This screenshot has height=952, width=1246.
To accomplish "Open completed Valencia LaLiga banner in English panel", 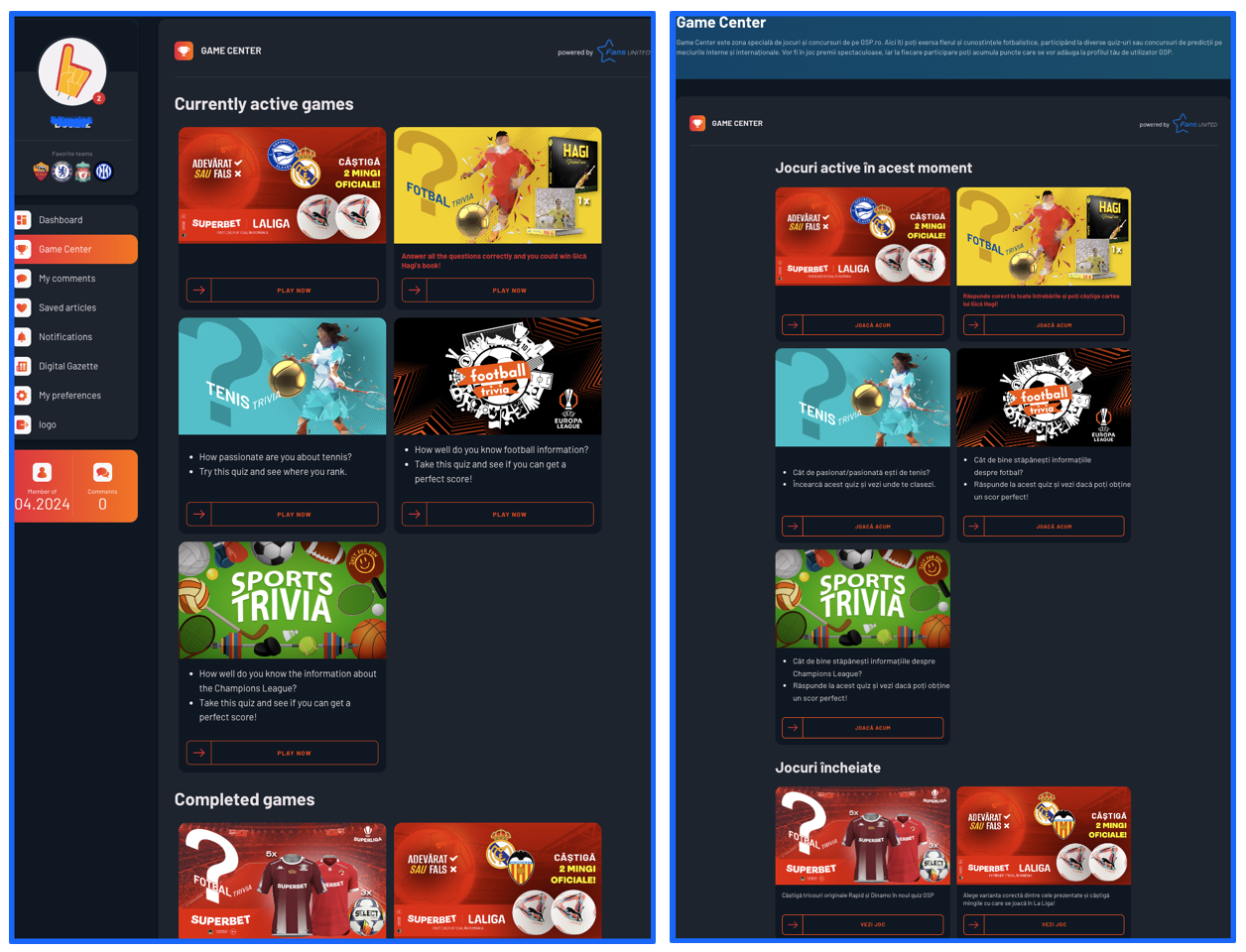I will tap(498, 881).
